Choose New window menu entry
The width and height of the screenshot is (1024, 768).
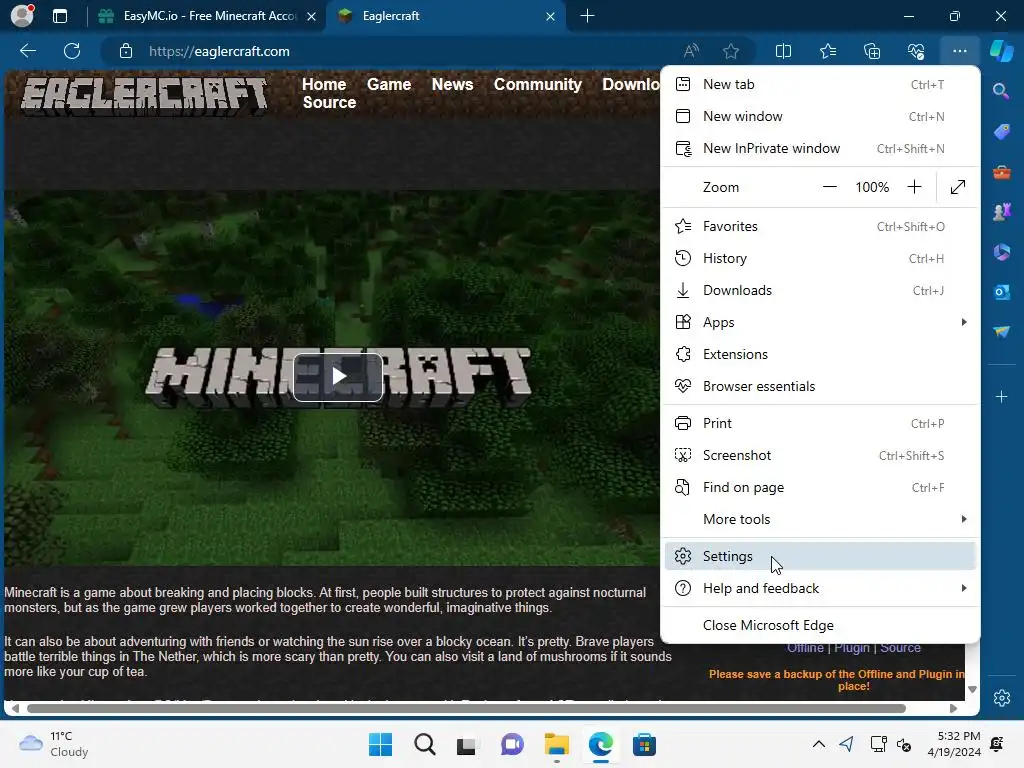[x=820, y=116]
